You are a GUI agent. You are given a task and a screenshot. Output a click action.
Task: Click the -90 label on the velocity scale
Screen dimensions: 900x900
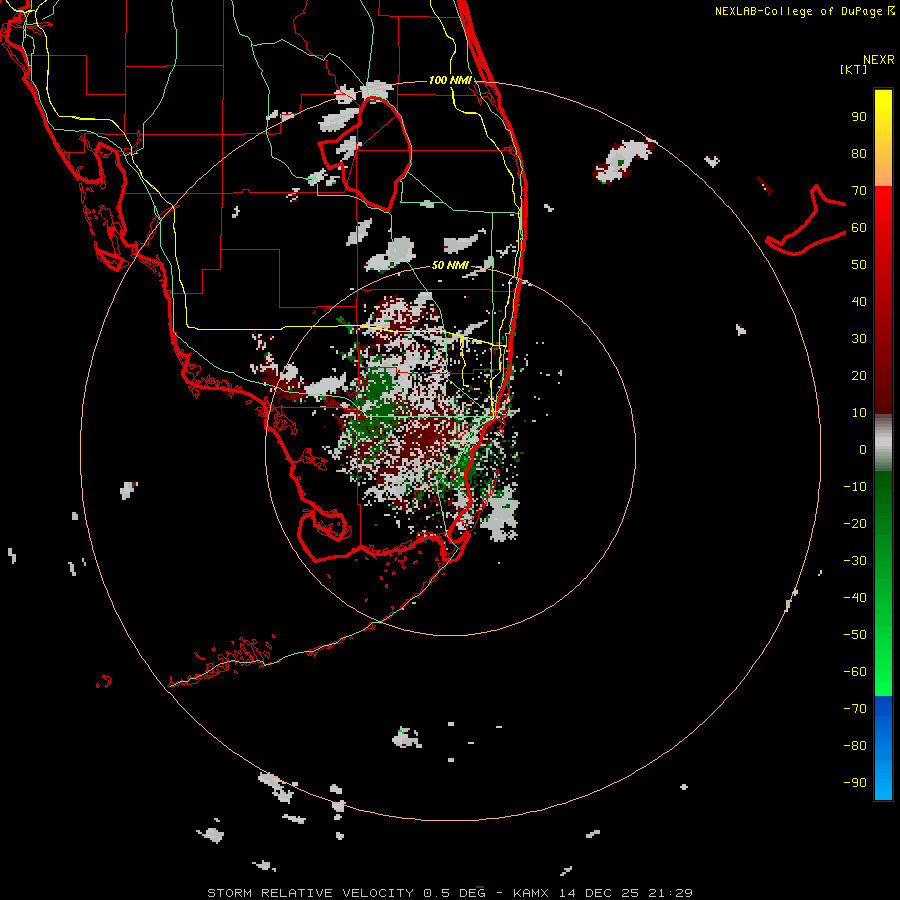855,782
